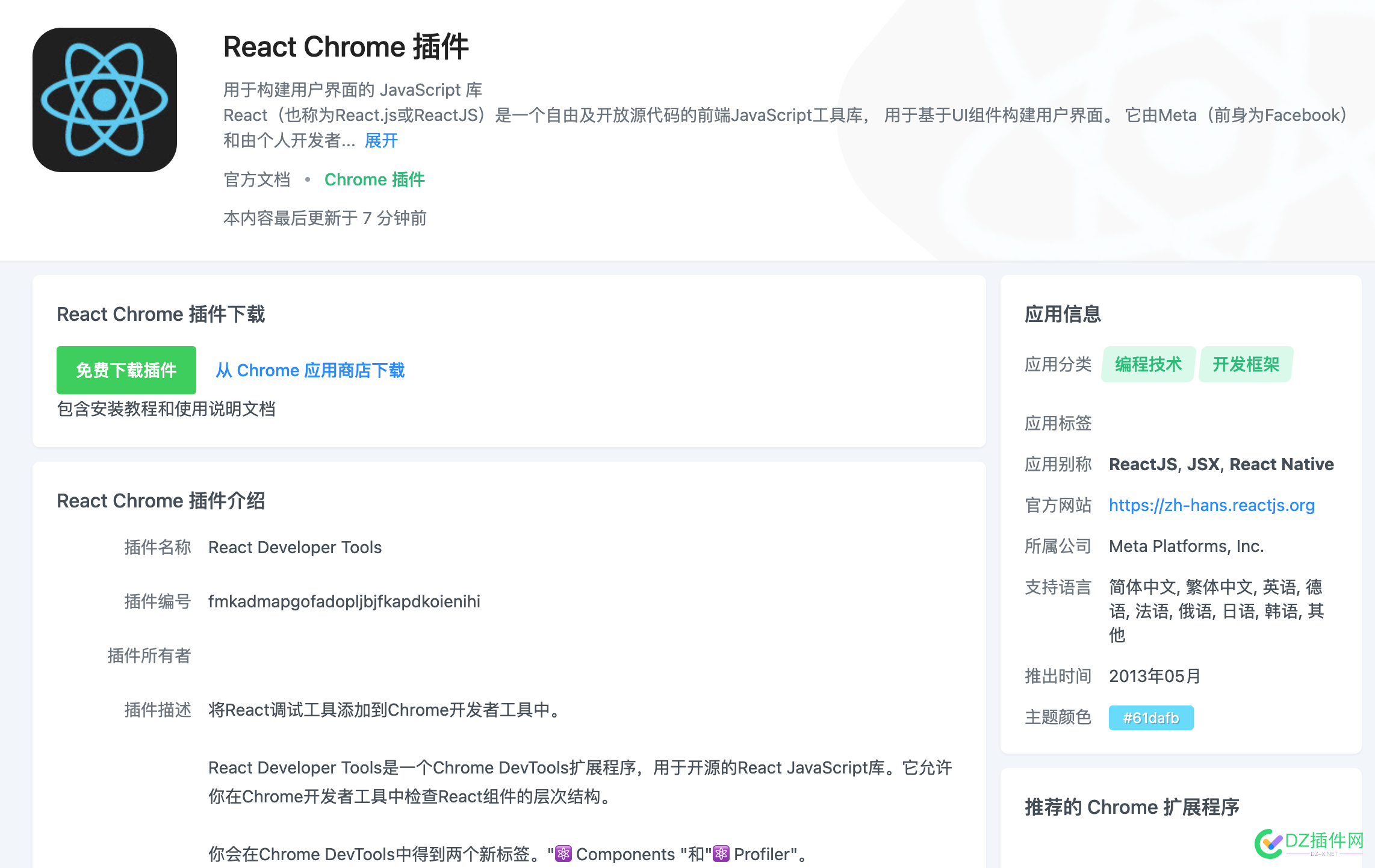This screenshot has width=1375, height=868.
Task: Click the 应用标签 label
Action: coord(1058,423)
